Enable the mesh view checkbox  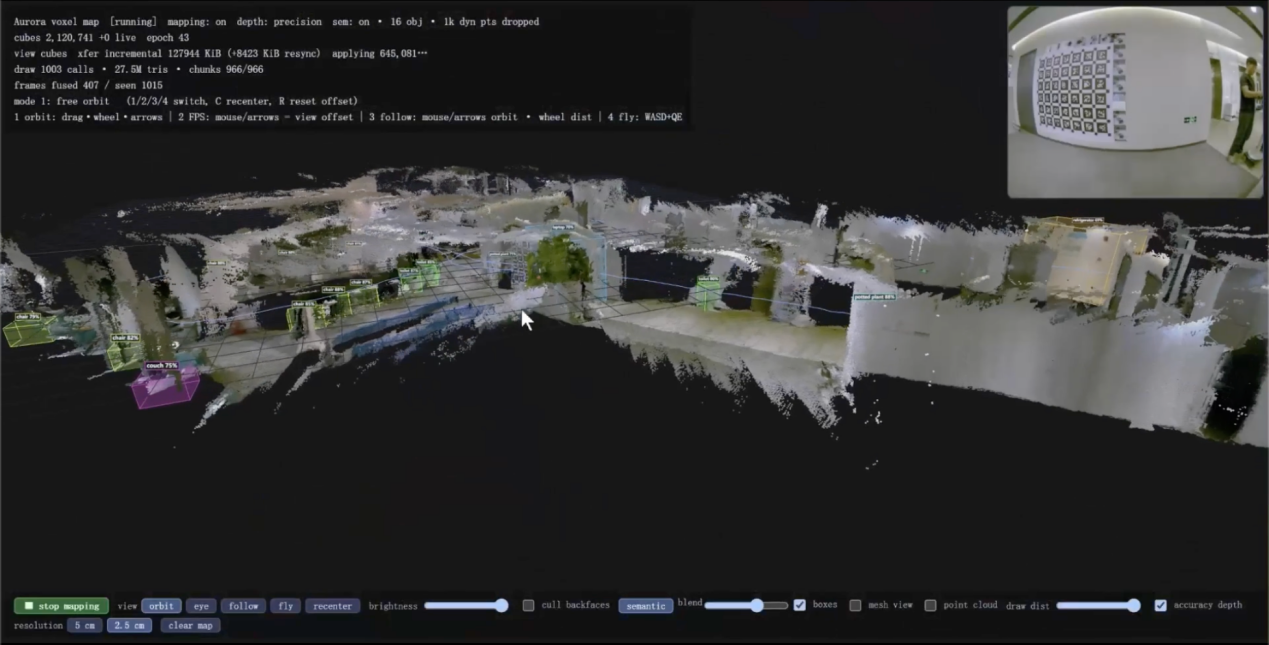[x=855, y=605]
